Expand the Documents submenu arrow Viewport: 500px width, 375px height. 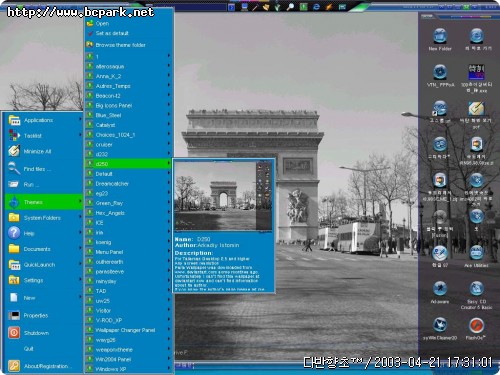tap(80, 248)
